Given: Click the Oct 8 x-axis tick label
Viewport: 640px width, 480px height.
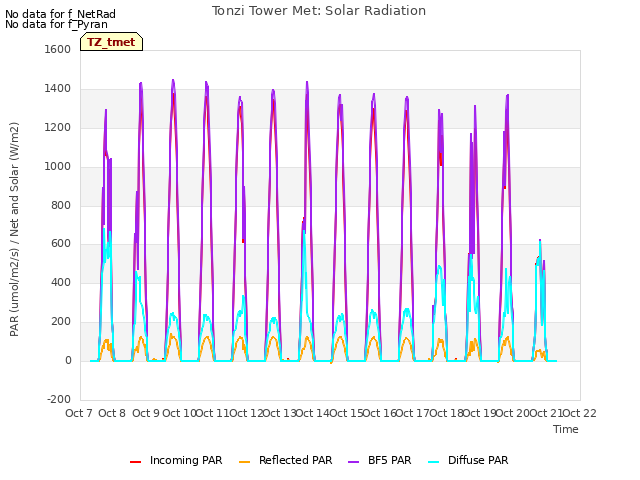Looking at the screenshot, I should point(112,413).
